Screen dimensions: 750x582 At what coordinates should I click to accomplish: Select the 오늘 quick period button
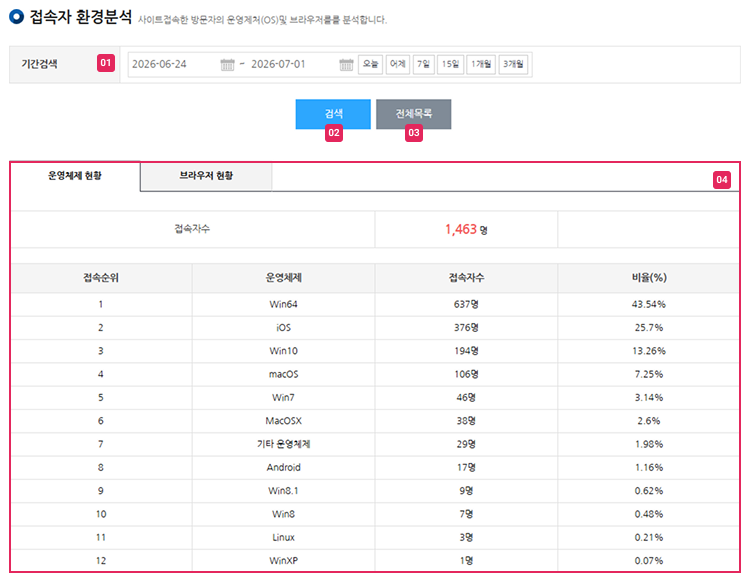pyautogui.click(x=370, y=64)
